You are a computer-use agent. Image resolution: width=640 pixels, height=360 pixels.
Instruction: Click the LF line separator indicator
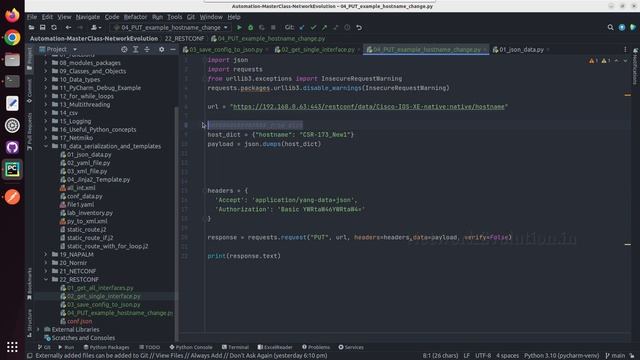coord(466,356)
